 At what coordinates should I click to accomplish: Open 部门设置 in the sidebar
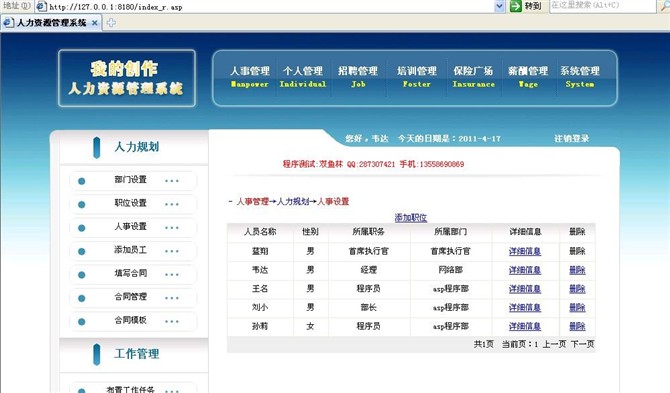point(130,179)
